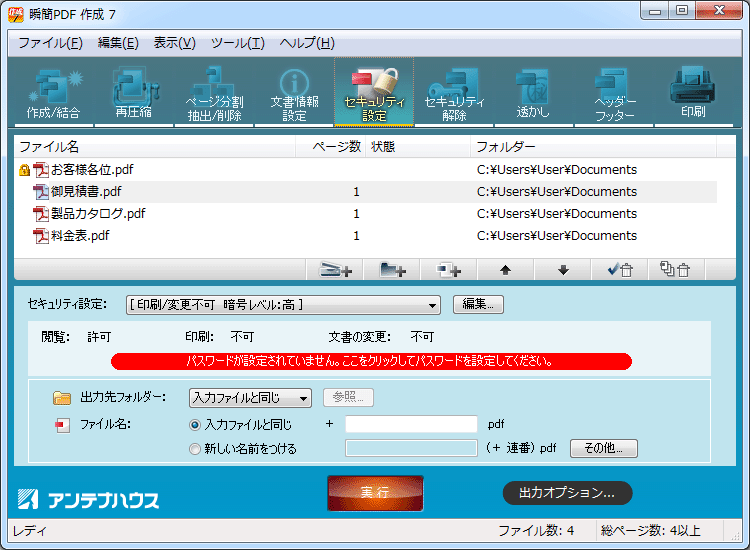Open 出力オプション... button
This screenshot has height=550, width=750.
[567, 493]
